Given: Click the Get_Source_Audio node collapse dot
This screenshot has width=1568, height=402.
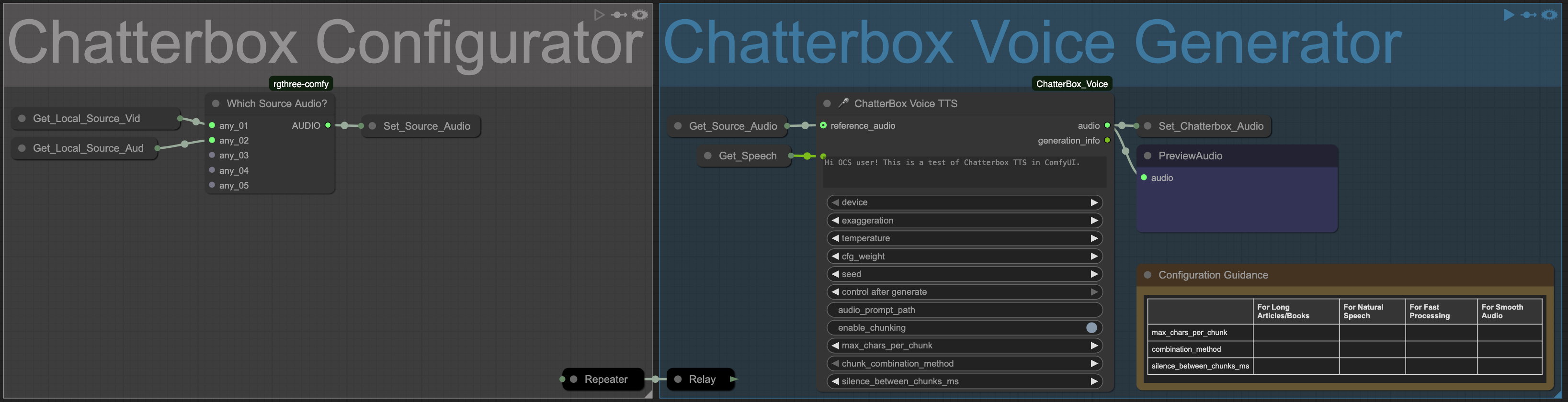Looking at the screenshot, I should point(678,126).
